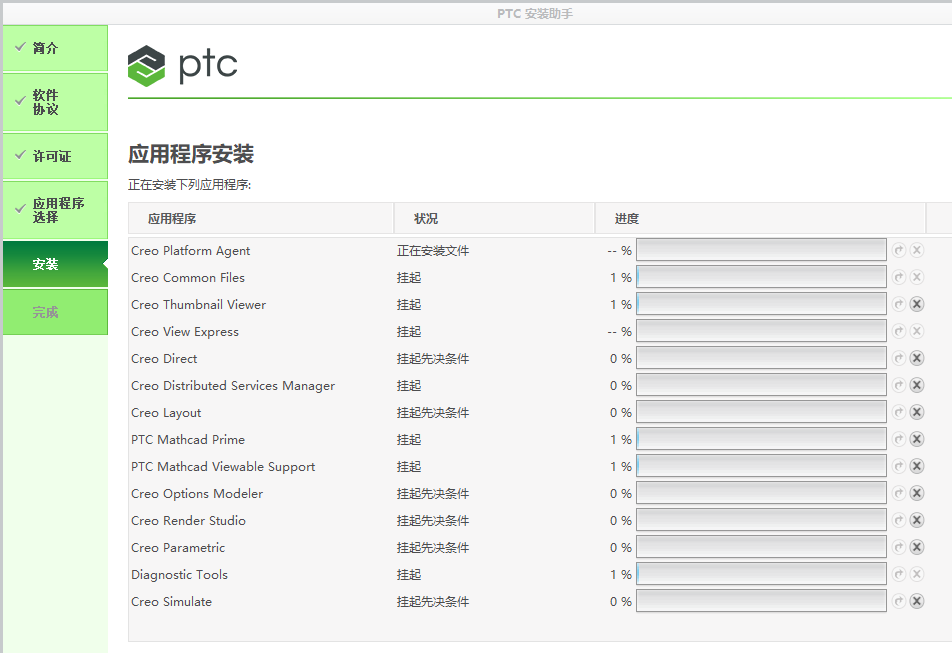The image size is (952, 653).
Task: Click the 状况 column header
Action: tap(494, 218)
